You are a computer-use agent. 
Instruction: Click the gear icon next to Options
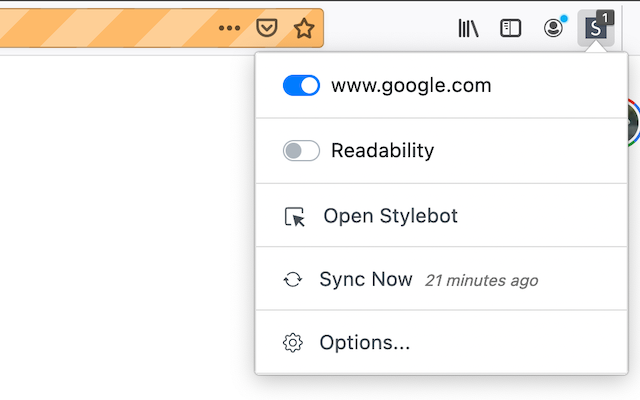click(x=293, y=343)
